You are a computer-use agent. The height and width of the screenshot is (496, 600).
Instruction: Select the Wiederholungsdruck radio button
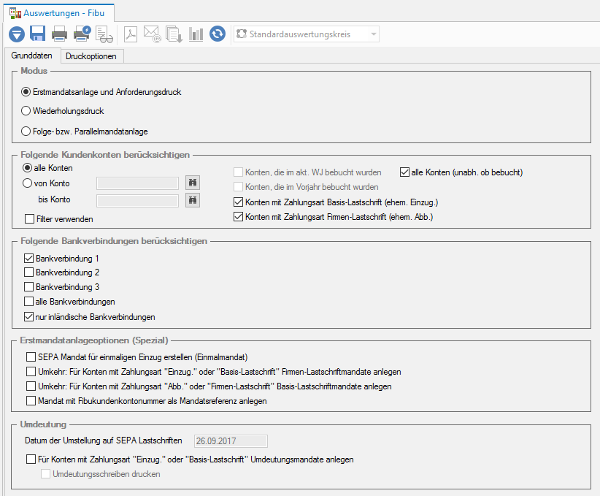coord(26,111)
